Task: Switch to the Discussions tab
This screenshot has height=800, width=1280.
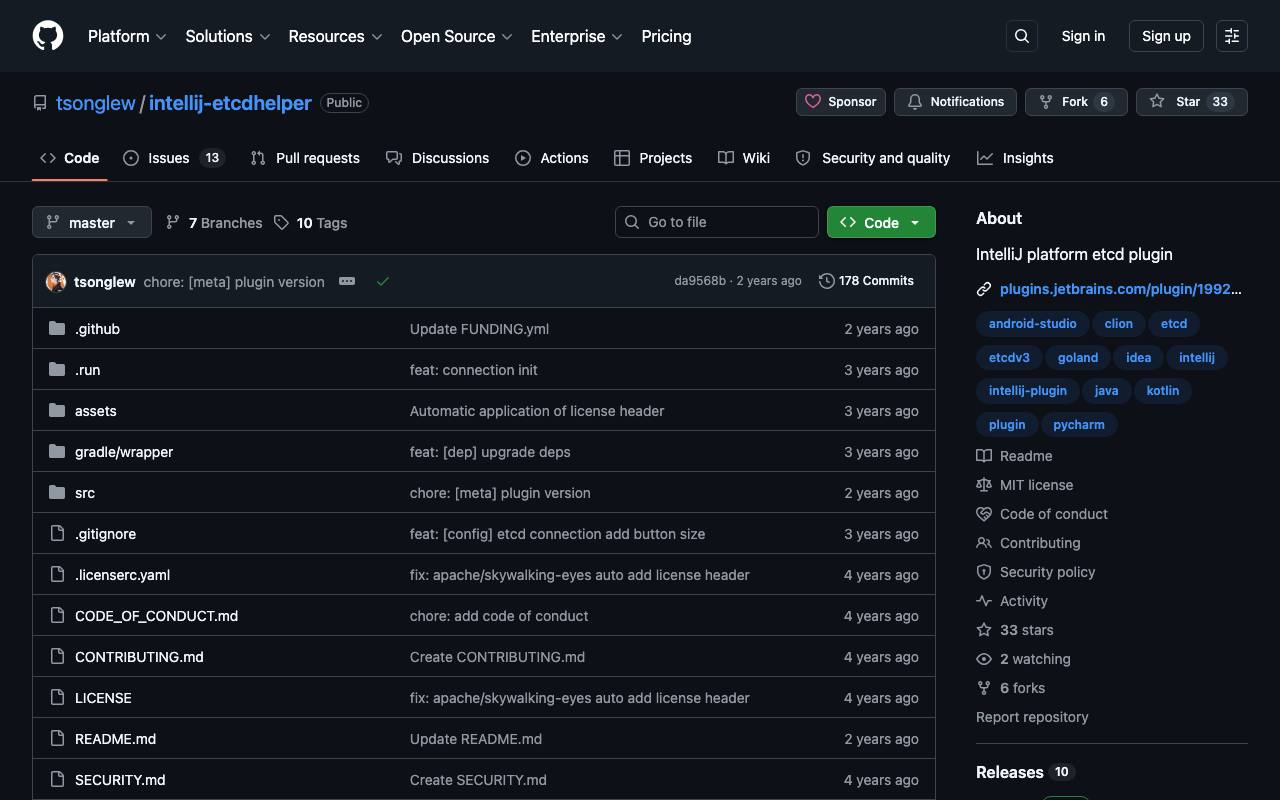Action: click(x=437, y=158)
